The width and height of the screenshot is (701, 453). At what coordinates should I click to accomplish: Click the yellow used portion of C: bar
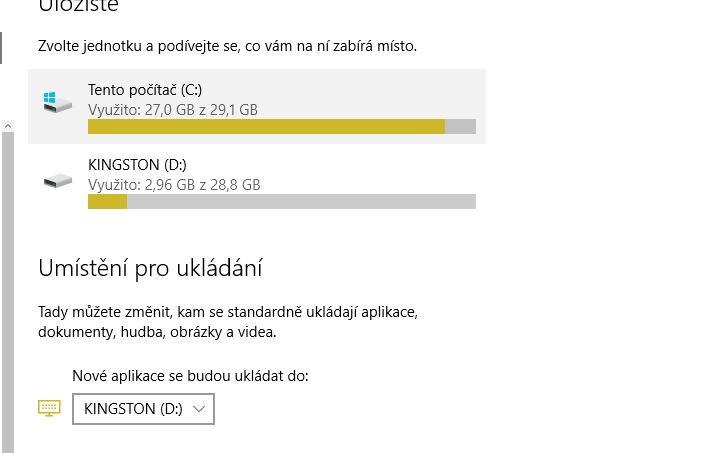265,126
